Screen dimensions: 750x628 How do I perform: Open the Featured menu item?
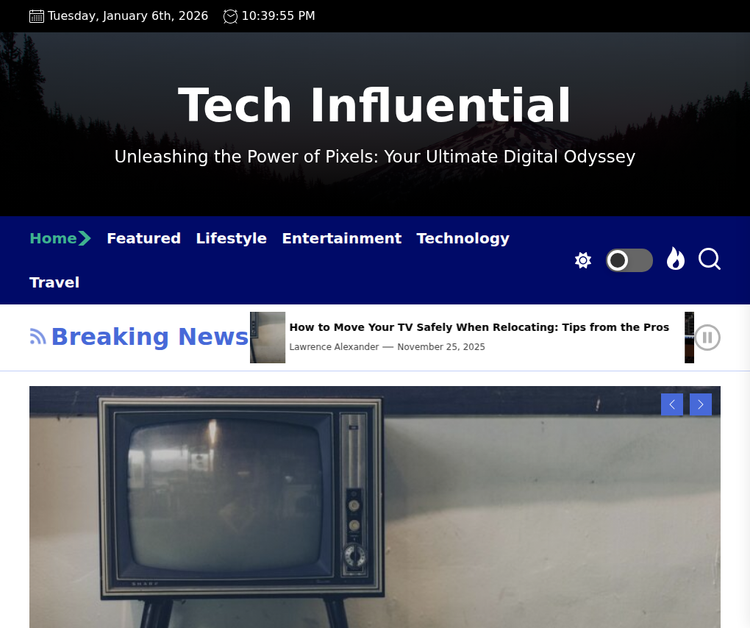(143, 238)
